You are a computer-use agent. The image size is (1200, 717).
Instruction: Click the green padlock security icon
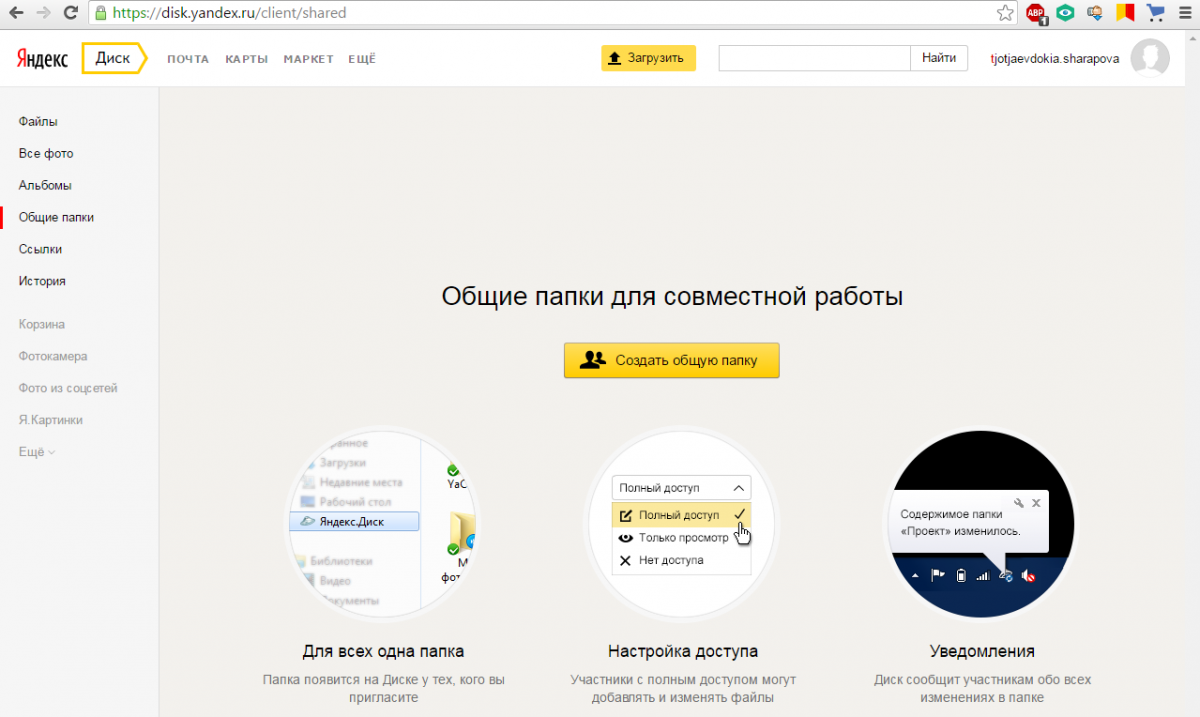(100, 14)
